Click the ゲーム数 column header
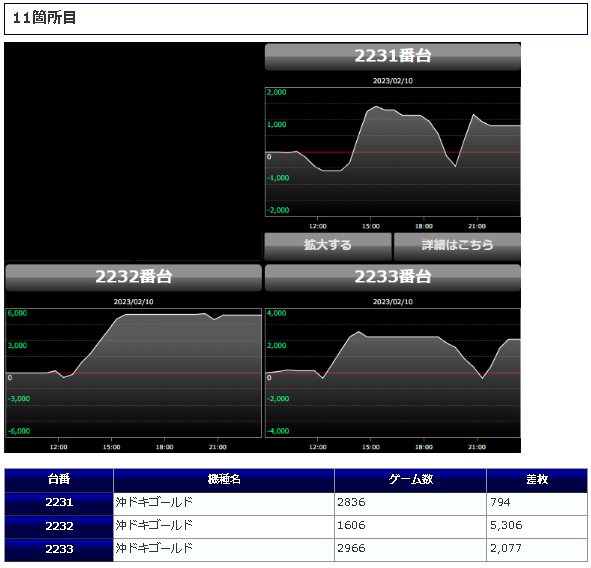The width and height of the screenshot is (591, 568). pos(410,480)
